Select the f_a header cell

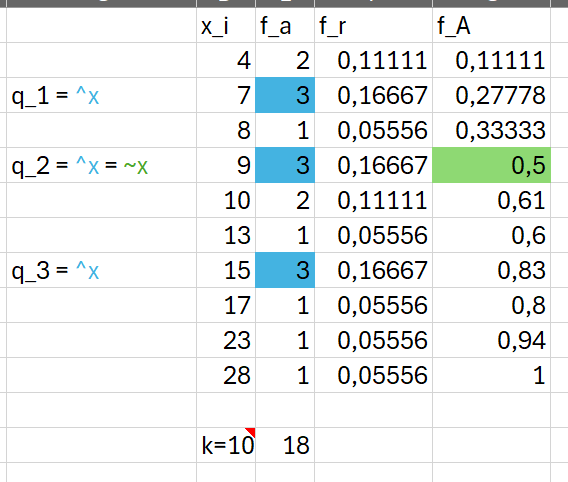285,25
